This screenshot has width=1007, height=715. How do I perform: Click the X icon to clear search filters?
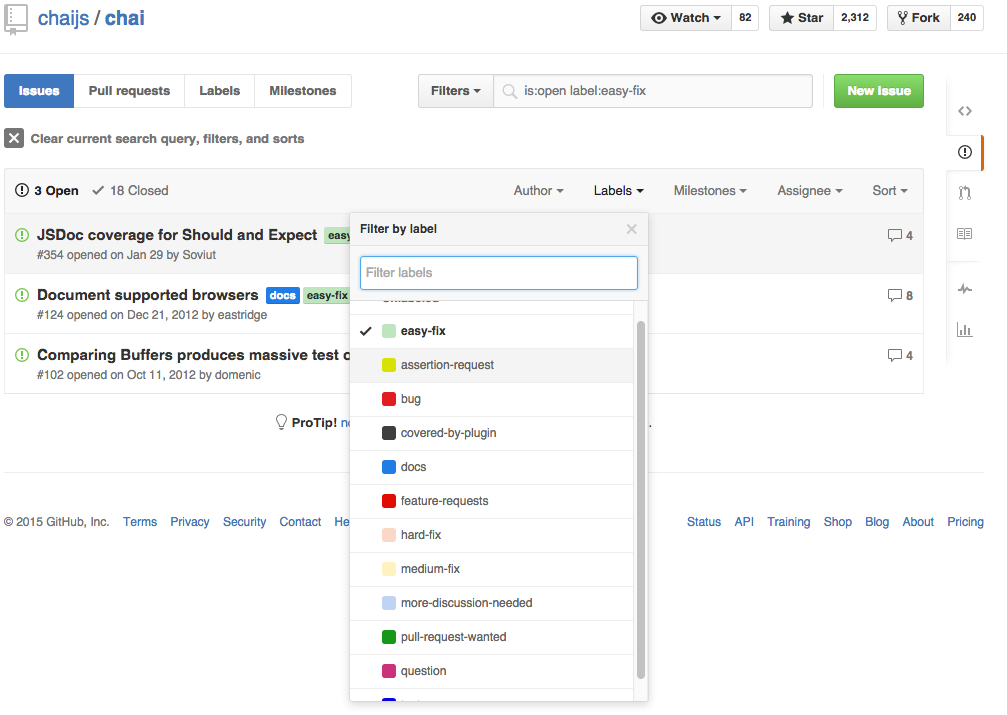click(x=14, y=138)
